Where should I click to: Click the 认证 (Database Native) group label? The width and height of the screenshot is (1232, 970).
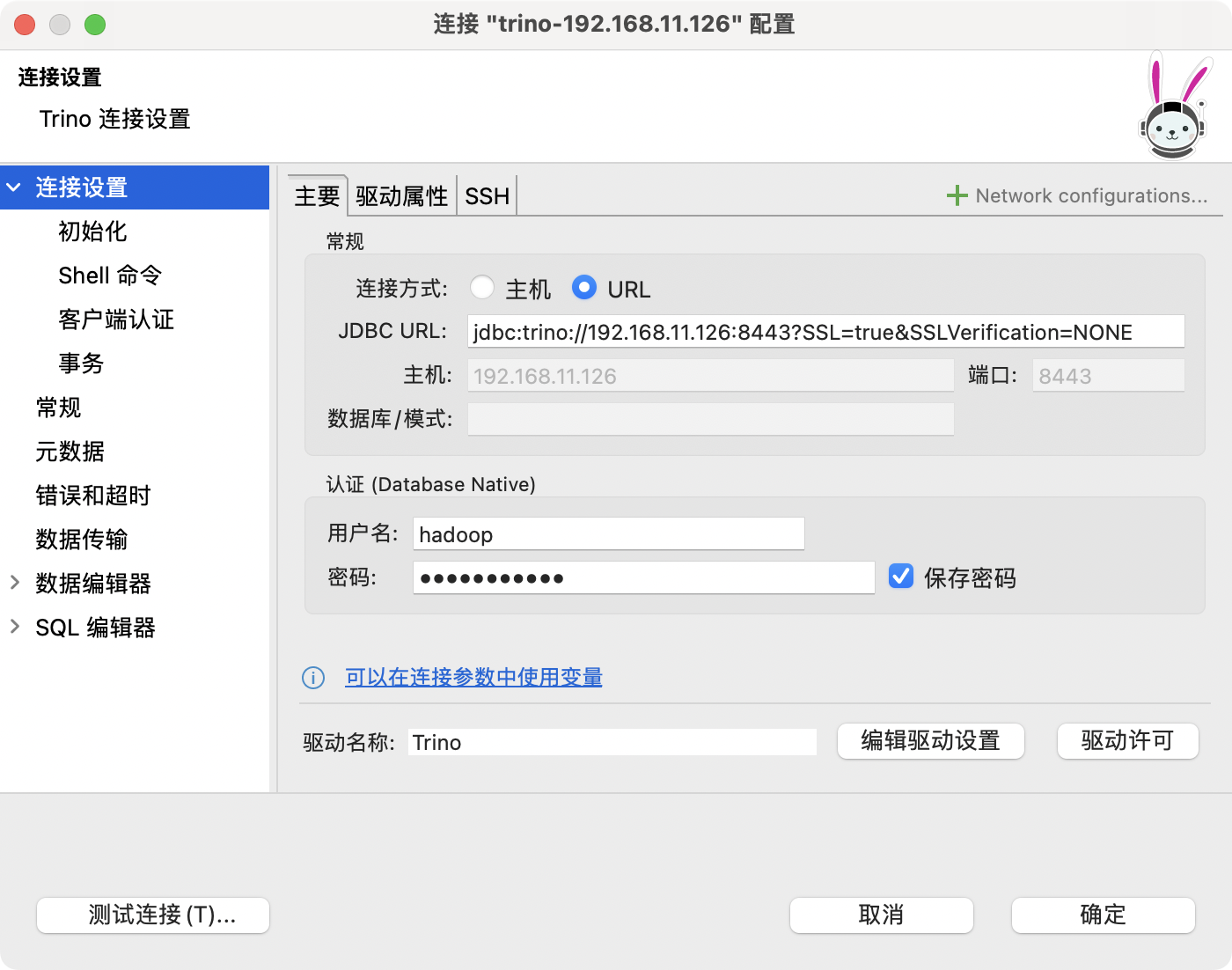pyautogui.click(x=431, y=484)
